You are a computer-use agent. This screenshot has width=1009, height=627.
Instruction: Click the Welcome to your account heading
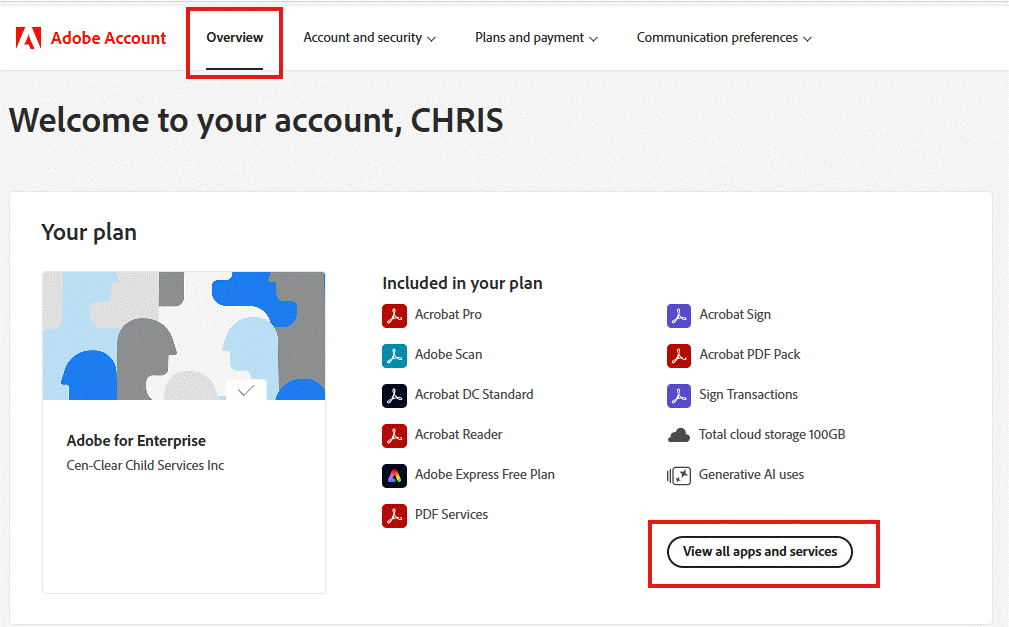pyautogui.click(x=256, y=120)
